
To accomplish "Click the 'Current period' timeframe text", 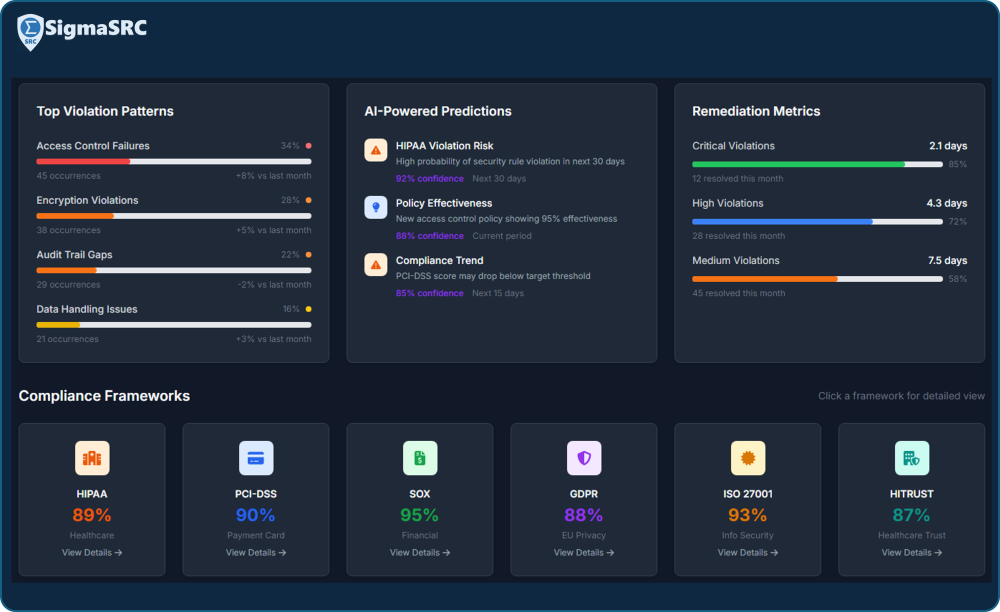I will [501, 236].
